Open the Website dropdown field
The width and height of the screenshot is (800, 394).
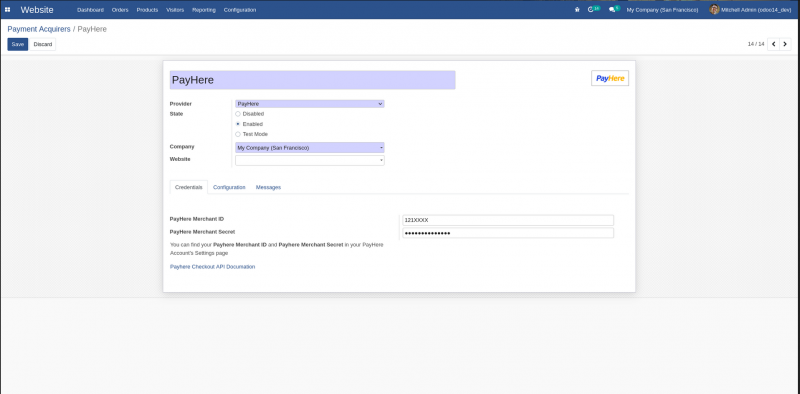coord(310,160)
